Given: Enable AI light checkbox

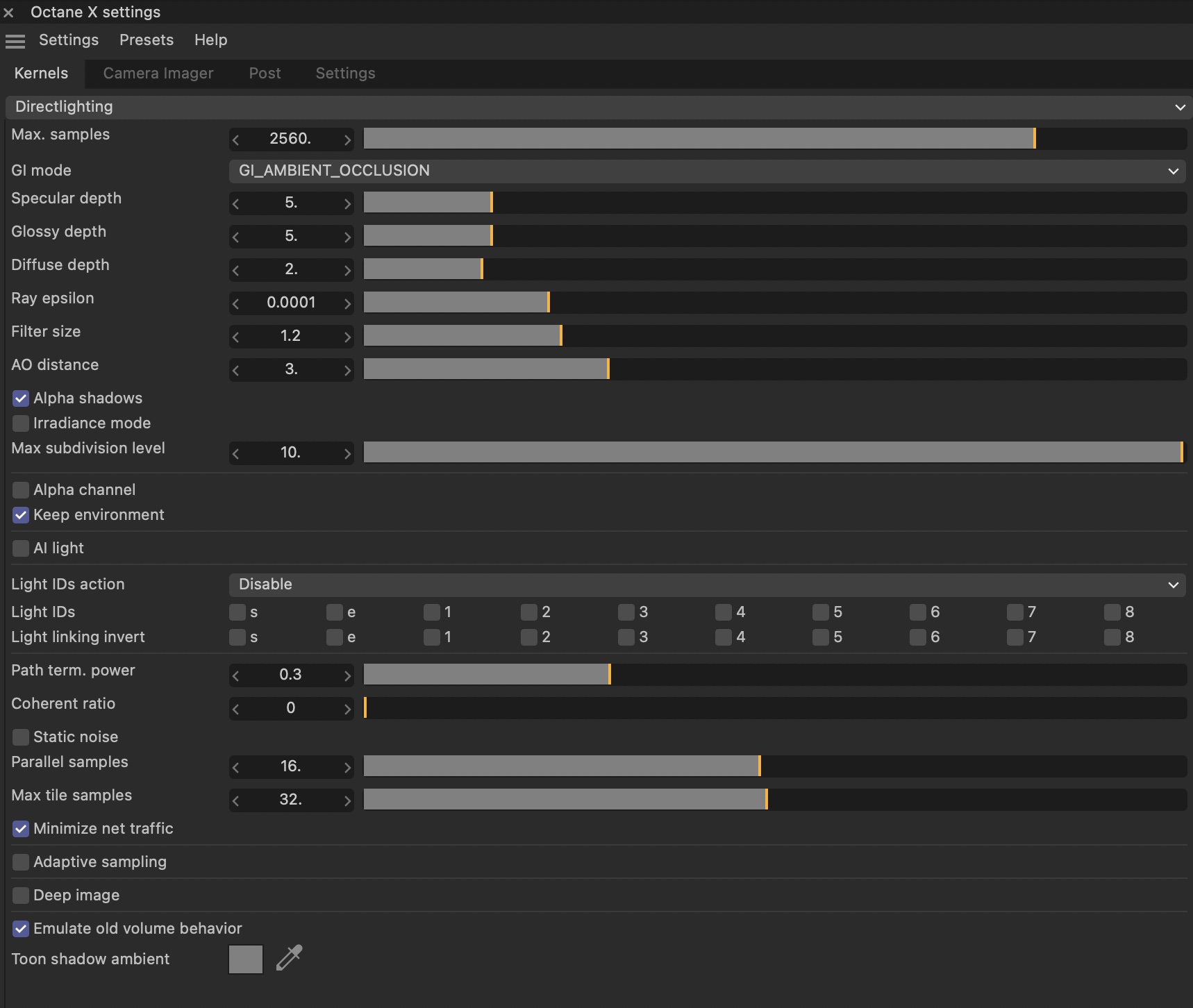Looking at the screenshot, I should [21, 548].
